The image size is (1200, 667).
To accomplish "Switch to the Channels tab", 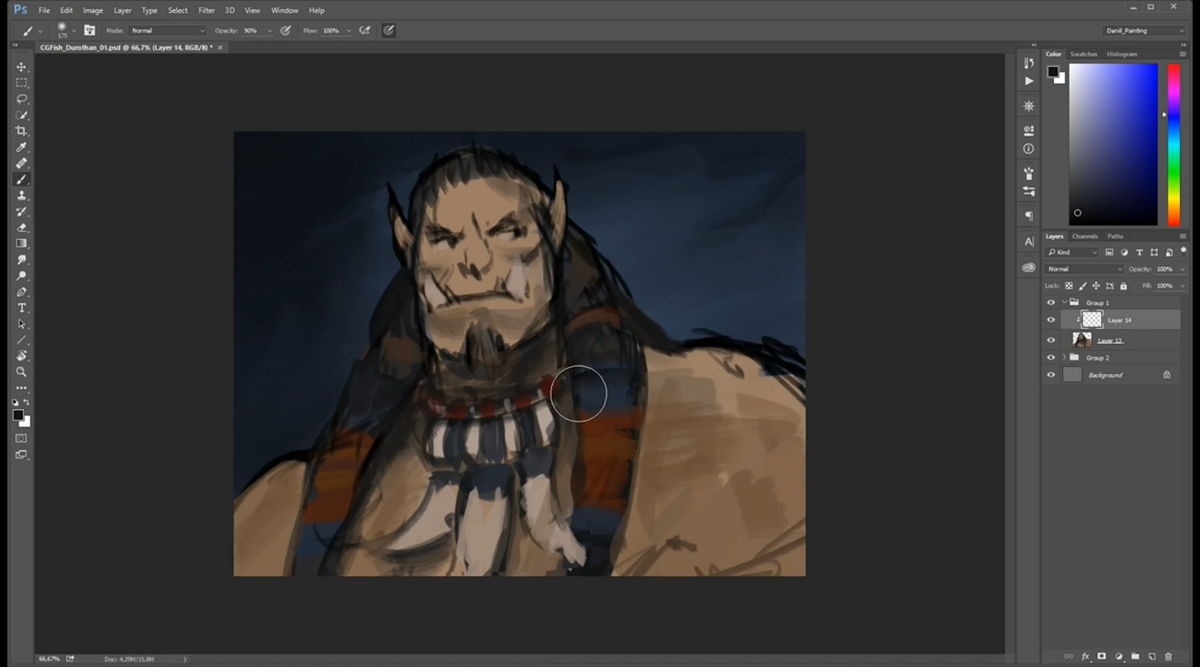I will (1085, 236).
